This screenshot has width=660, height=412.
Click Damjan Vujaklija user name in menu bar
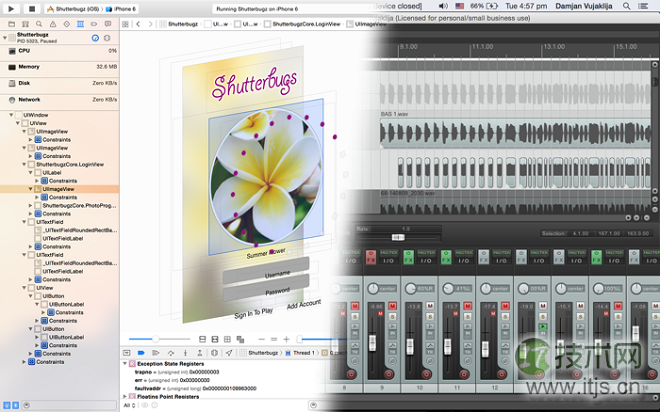coord(585,6)
